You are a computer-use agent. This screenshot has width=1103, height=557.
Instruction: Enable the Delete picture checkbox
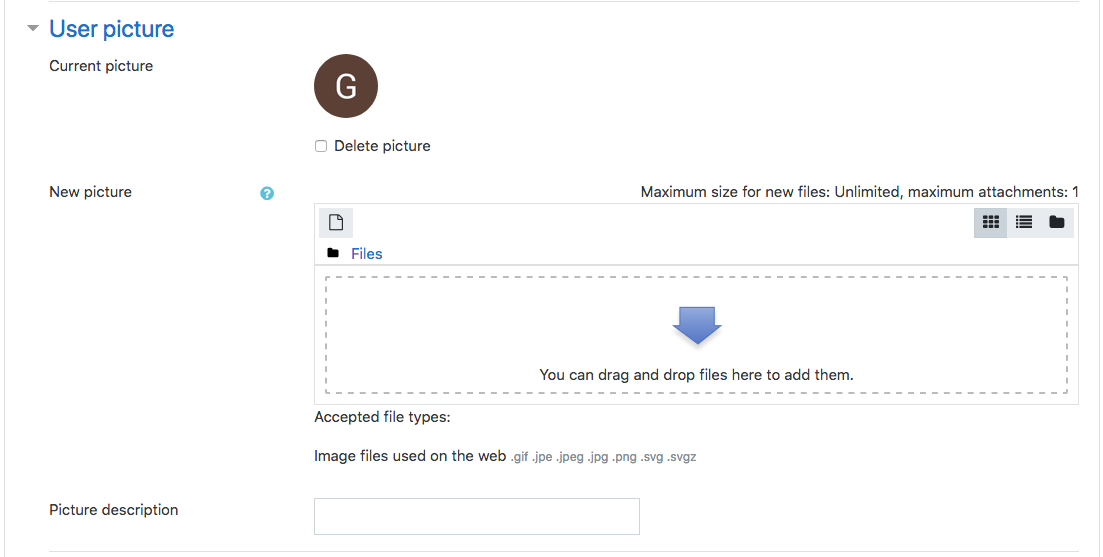tap(321, 146)
